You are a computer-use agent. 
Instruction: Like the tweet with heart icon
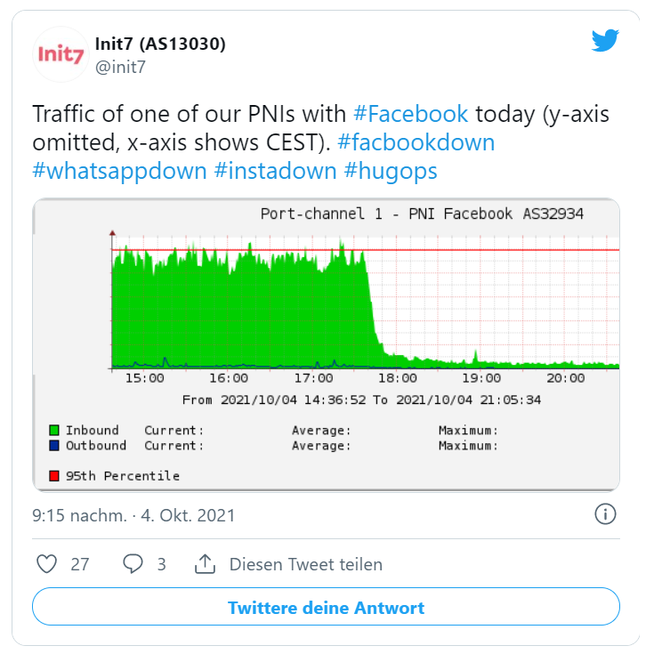tap(47, 564)
